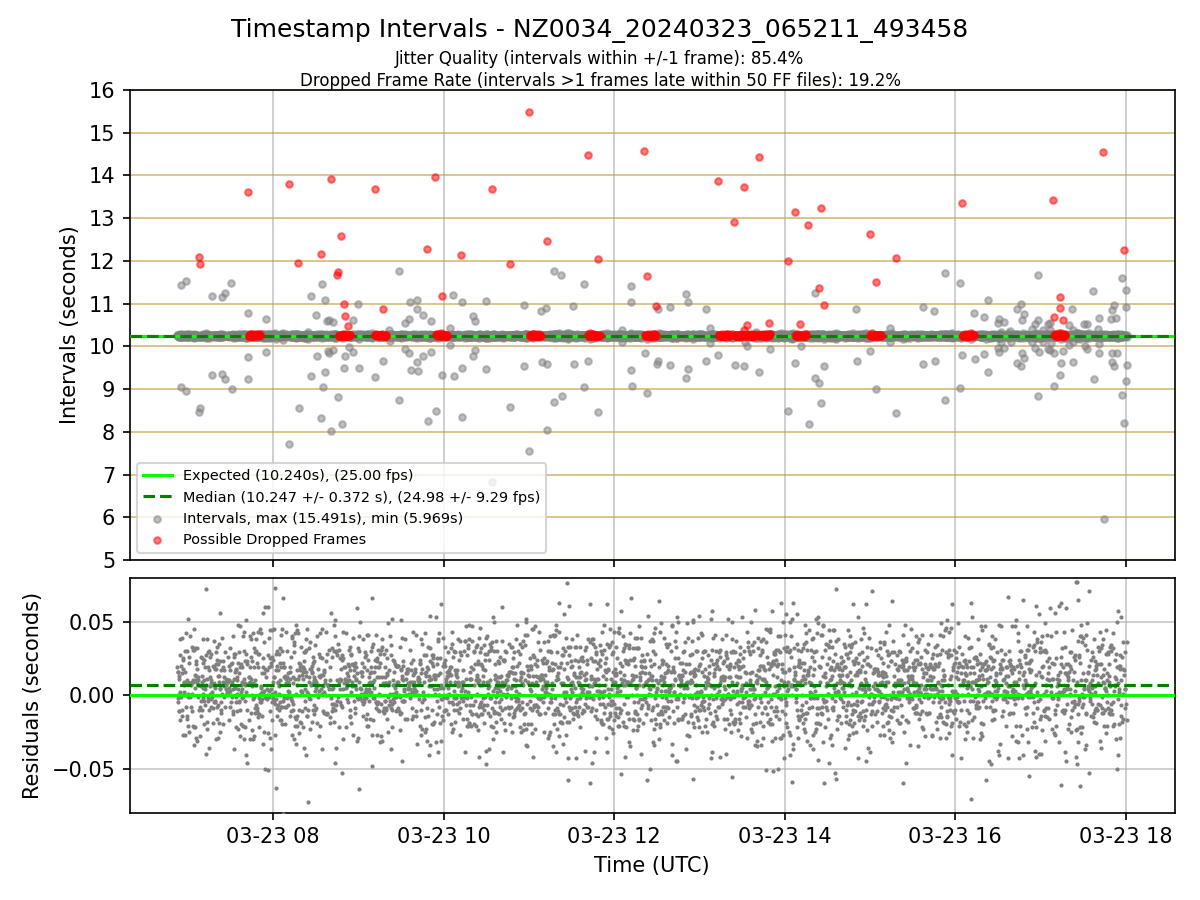The image size is (1200, 900).
Task: Click the 03-23 18 x-axis tick label
Action: [x=1126, y=834]
